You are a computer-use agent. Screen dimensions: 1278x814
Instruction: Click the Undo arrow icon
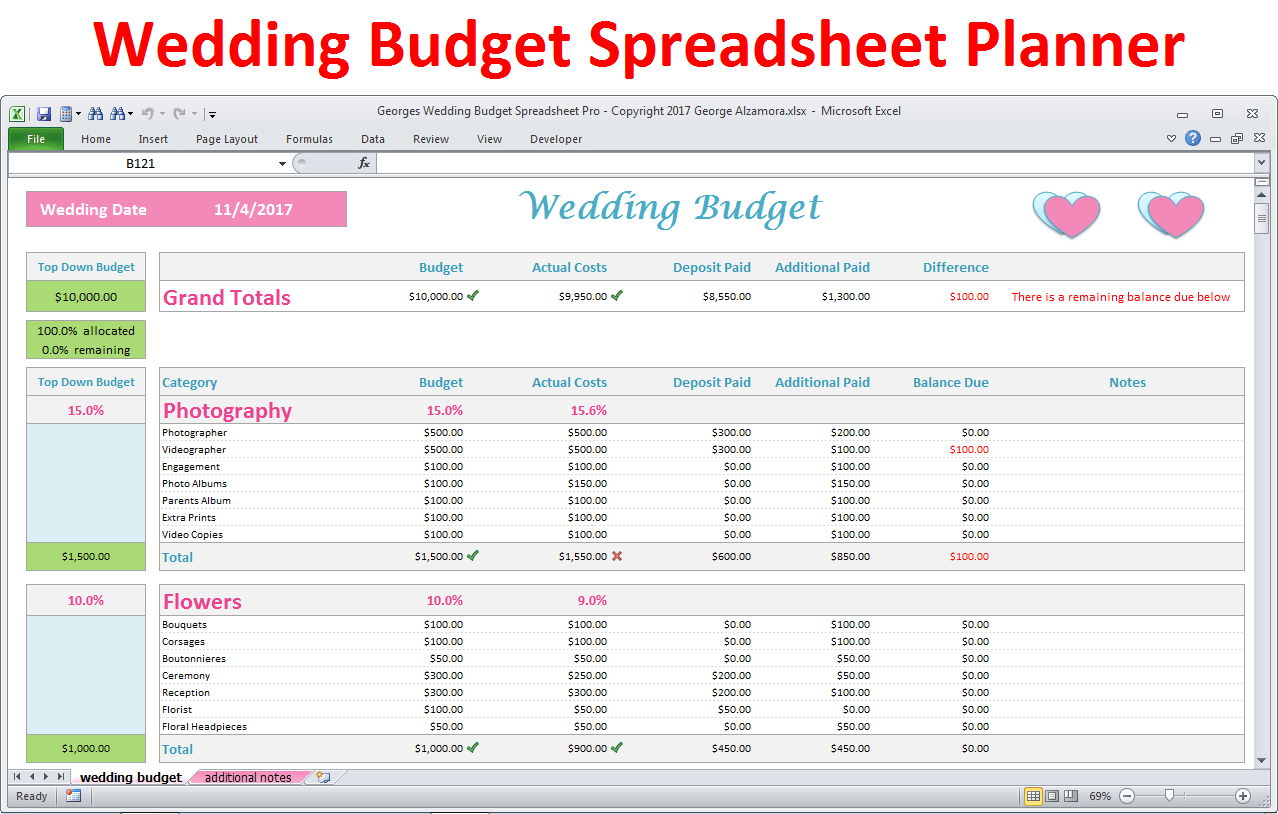pyautogui.click(x=147, y=114)
